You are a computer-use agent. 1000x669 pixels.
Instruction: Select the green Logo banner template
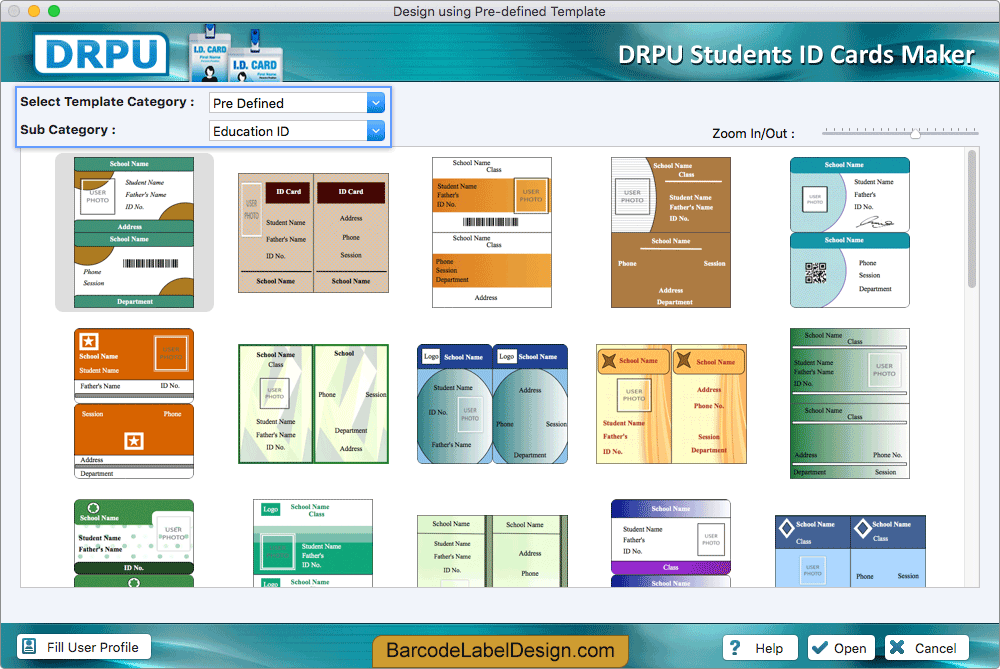click(x=313, y=543)
